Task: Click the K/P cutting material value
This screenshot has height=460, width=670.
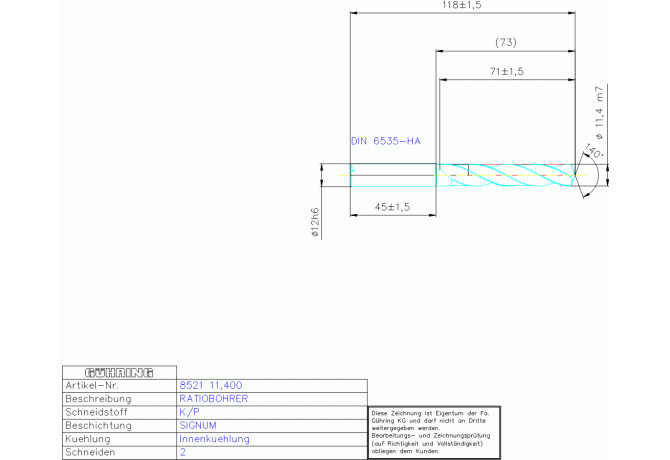Action: [x=188, y=412]
